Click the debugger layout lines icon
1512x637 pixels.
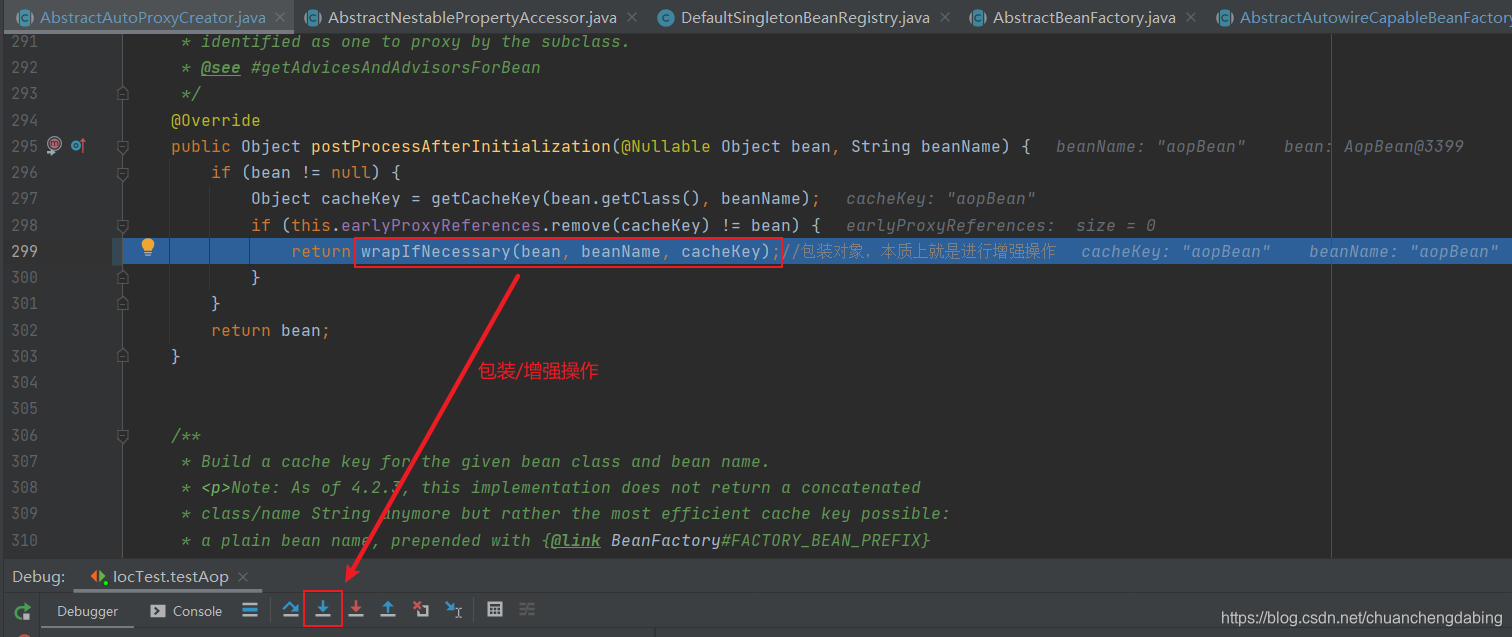[x=250, y=609]
